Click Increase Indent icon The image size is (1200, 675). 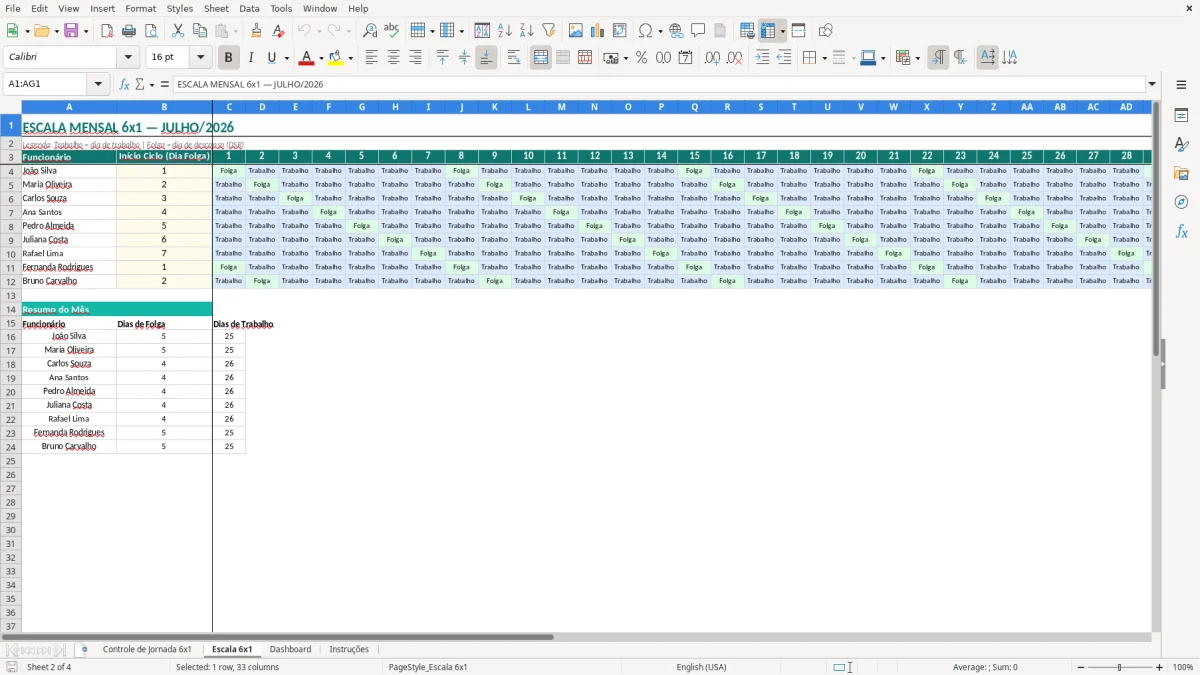762,58
